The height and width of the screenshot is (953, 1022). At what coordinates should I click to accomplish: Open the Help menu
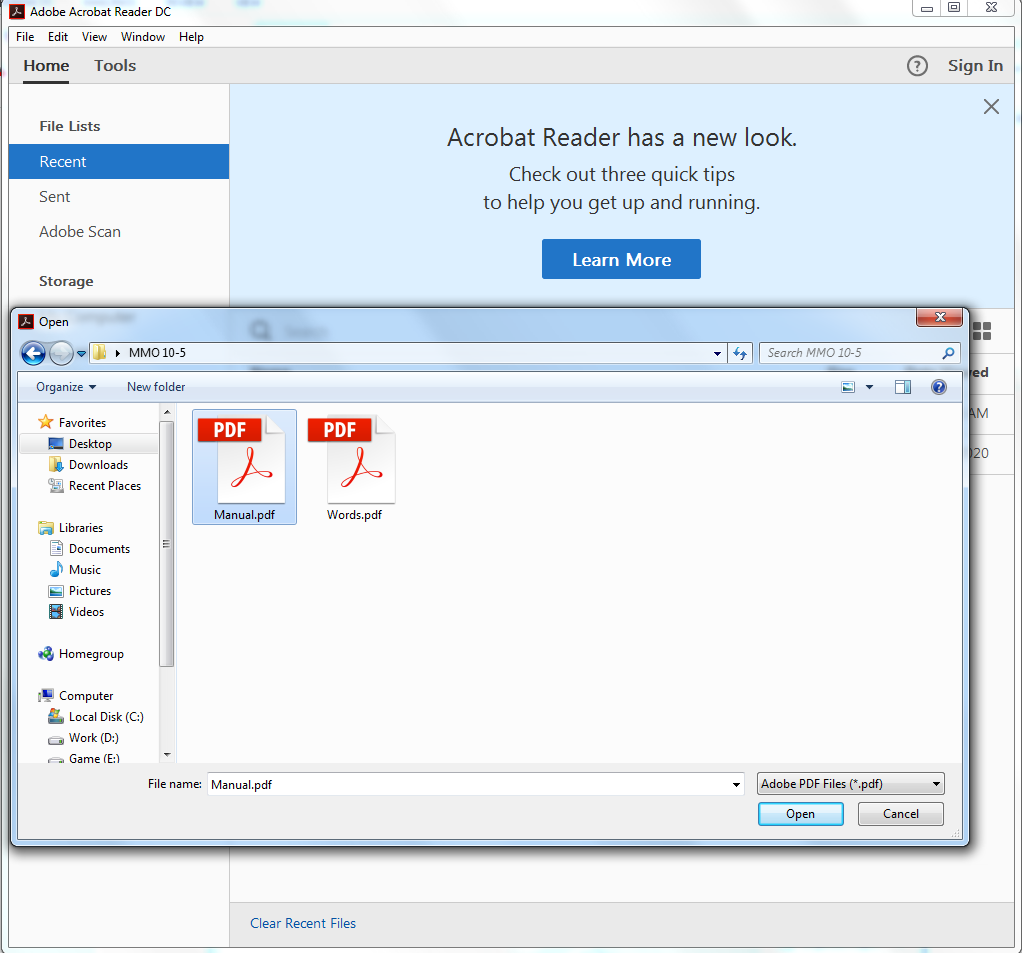[x=192, y=37]
